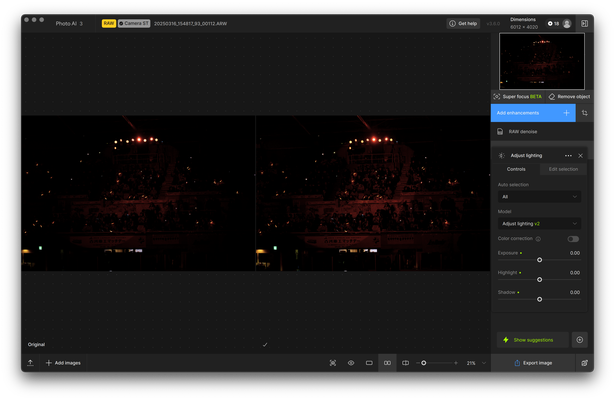Open the user account avatar
The height and width of the screenshot is (400, 615).
coord(567,24)
